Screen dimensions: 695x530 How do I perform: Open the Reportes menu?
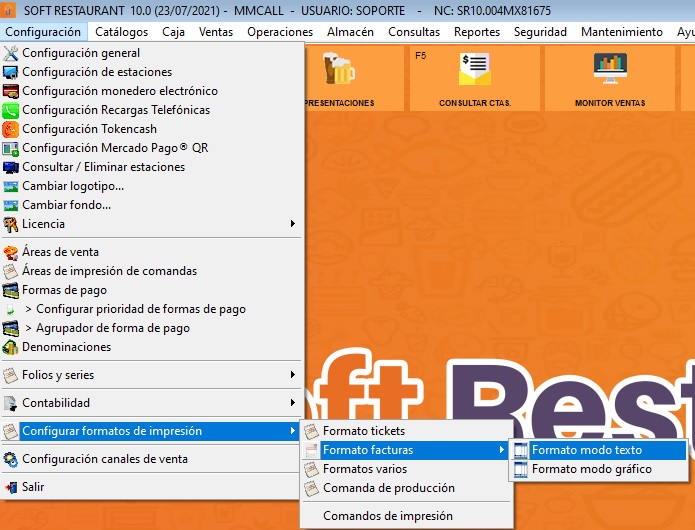(x=477, y=32)
